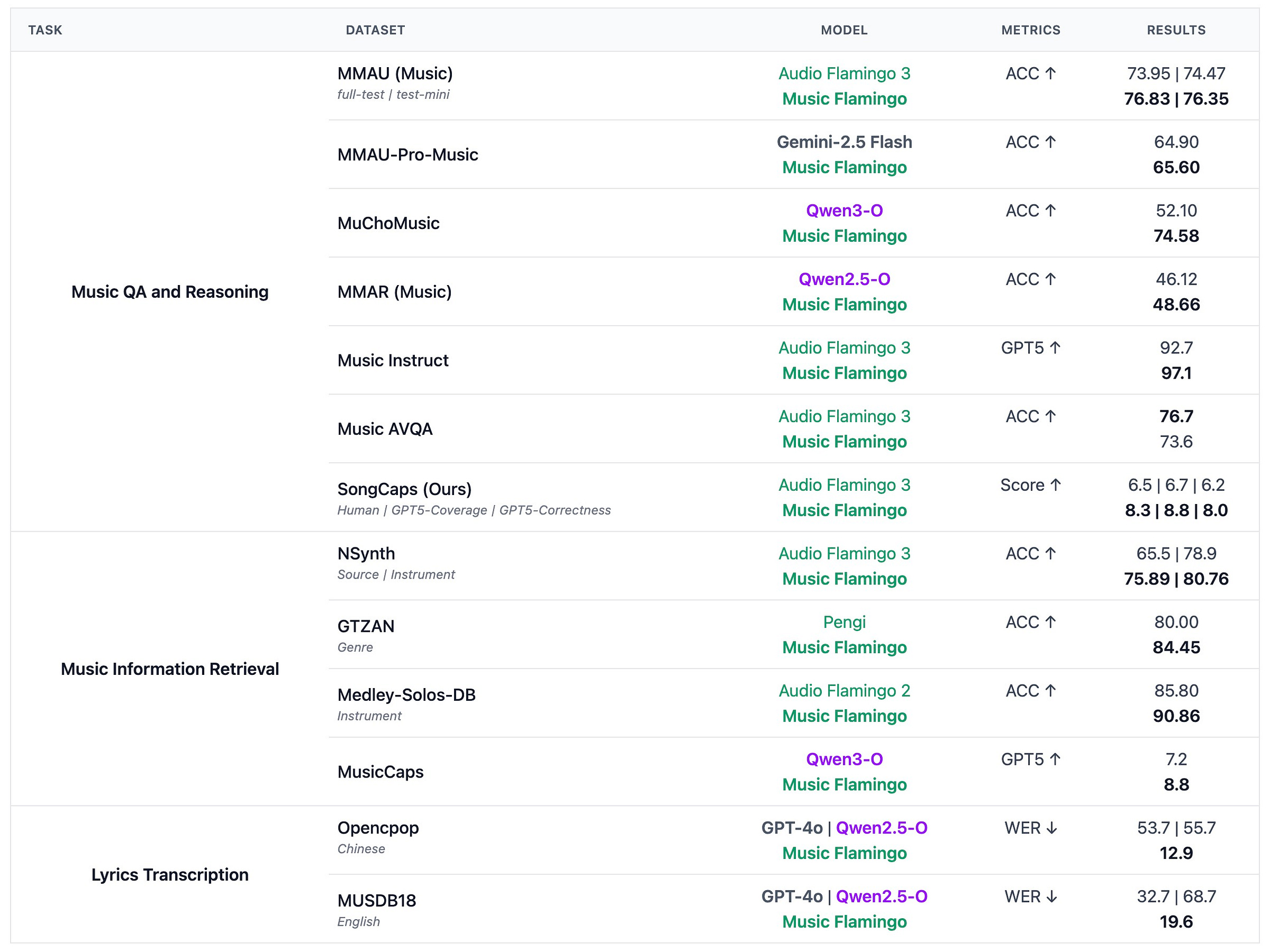Click the Pengi model name
The height and width of the screenshot is (952, 1270).
843,621
